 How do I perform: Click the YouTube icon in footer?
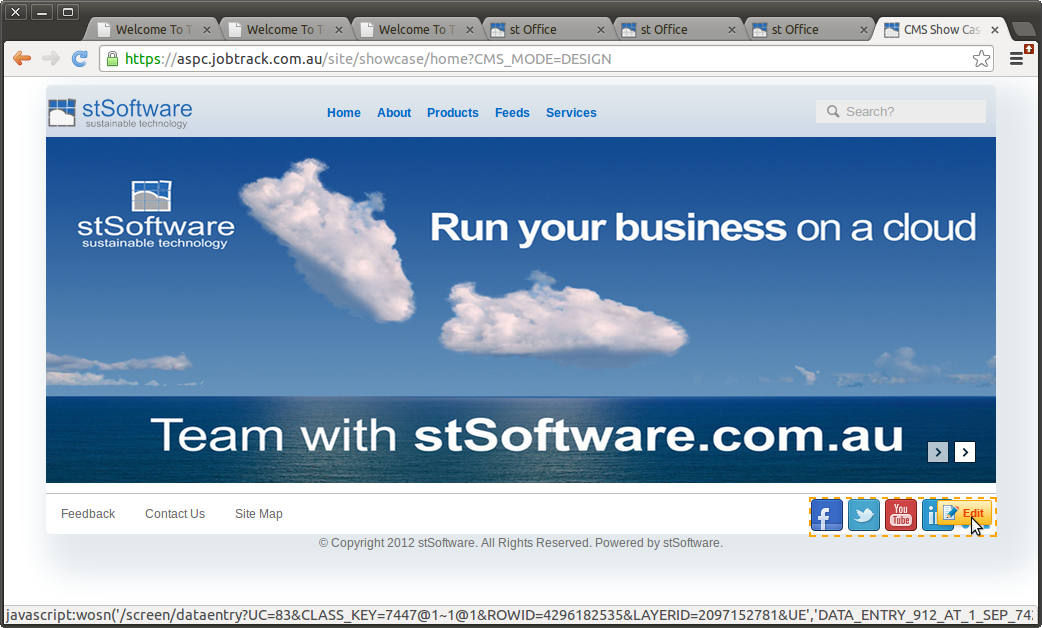(901, 515)
